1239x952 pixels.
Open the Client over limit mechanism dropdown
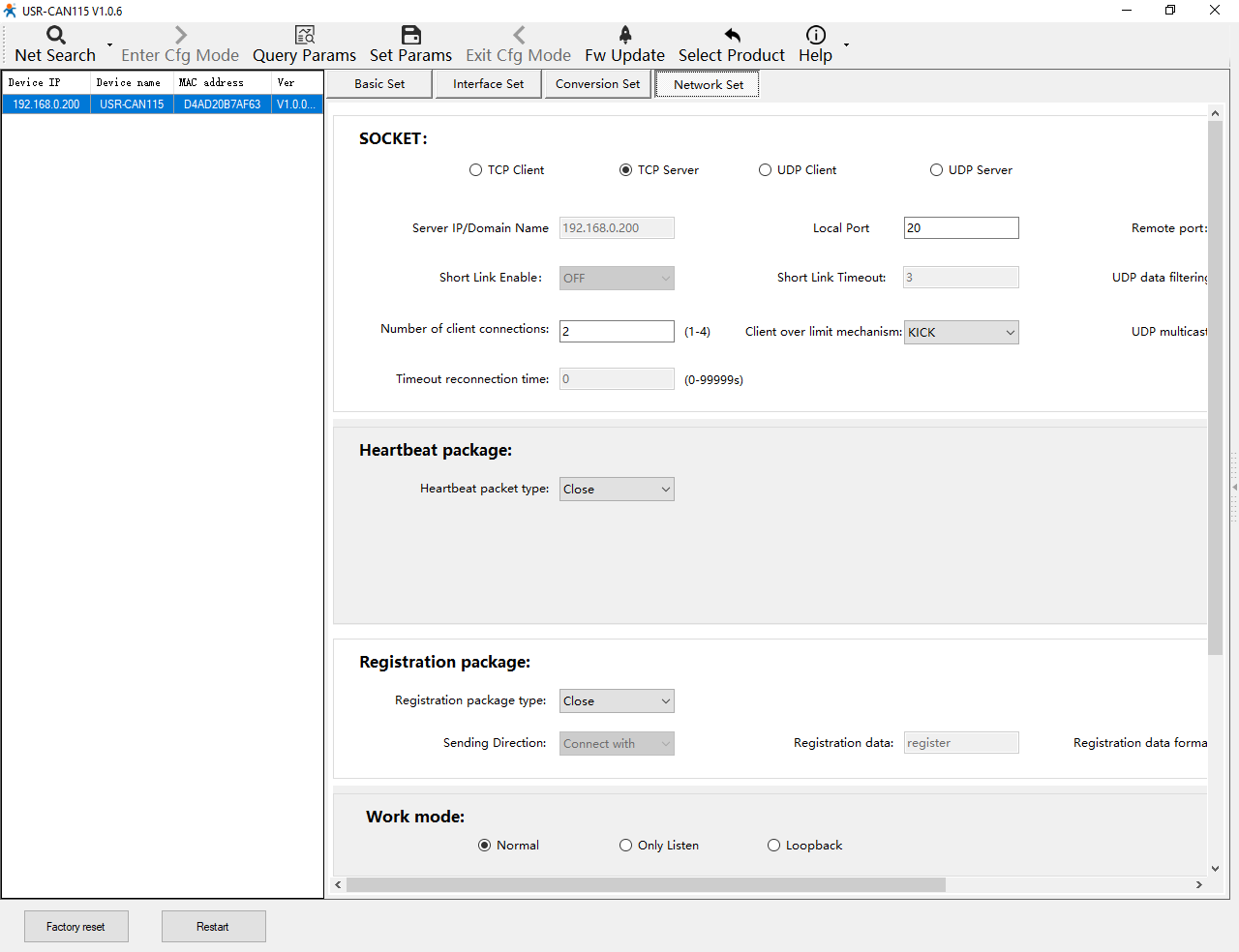pos(961,333)
